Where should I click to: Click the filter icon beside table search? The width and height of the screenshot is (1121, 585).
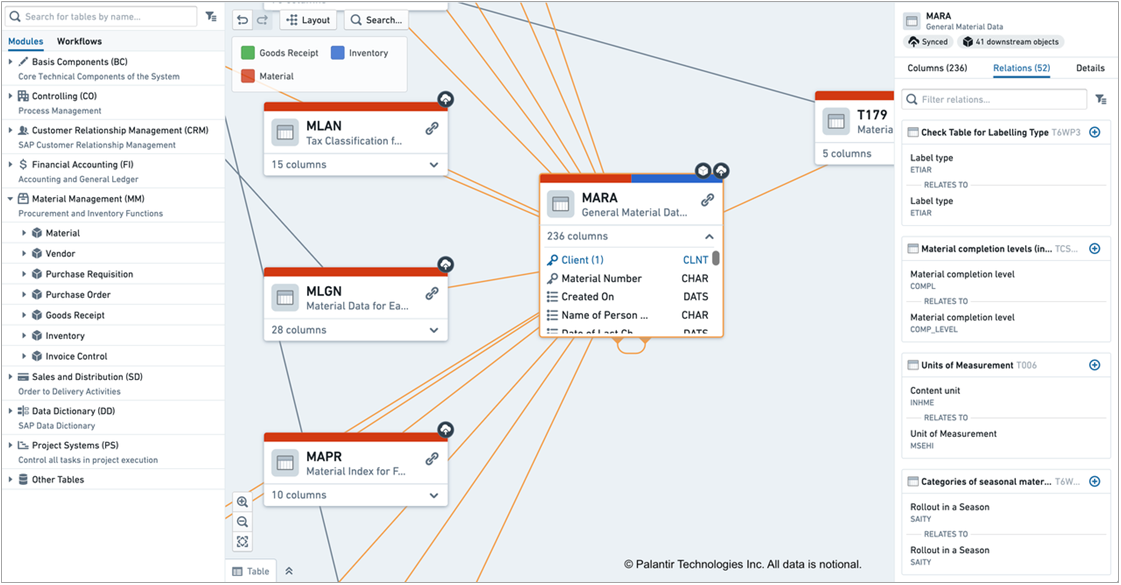tap(211, 16)
